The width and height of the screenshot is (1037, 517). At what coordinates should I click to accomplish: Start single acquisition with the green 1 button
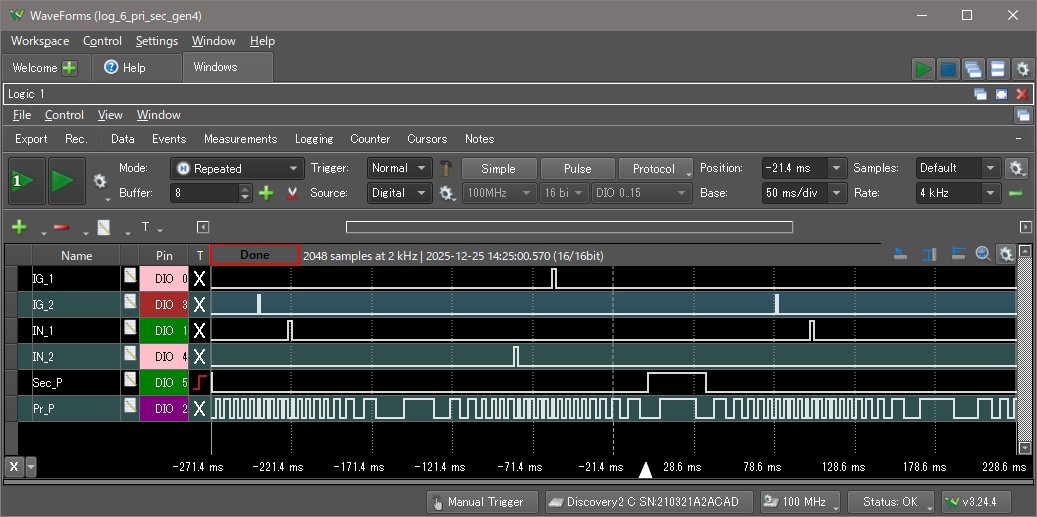pos(27,181)
